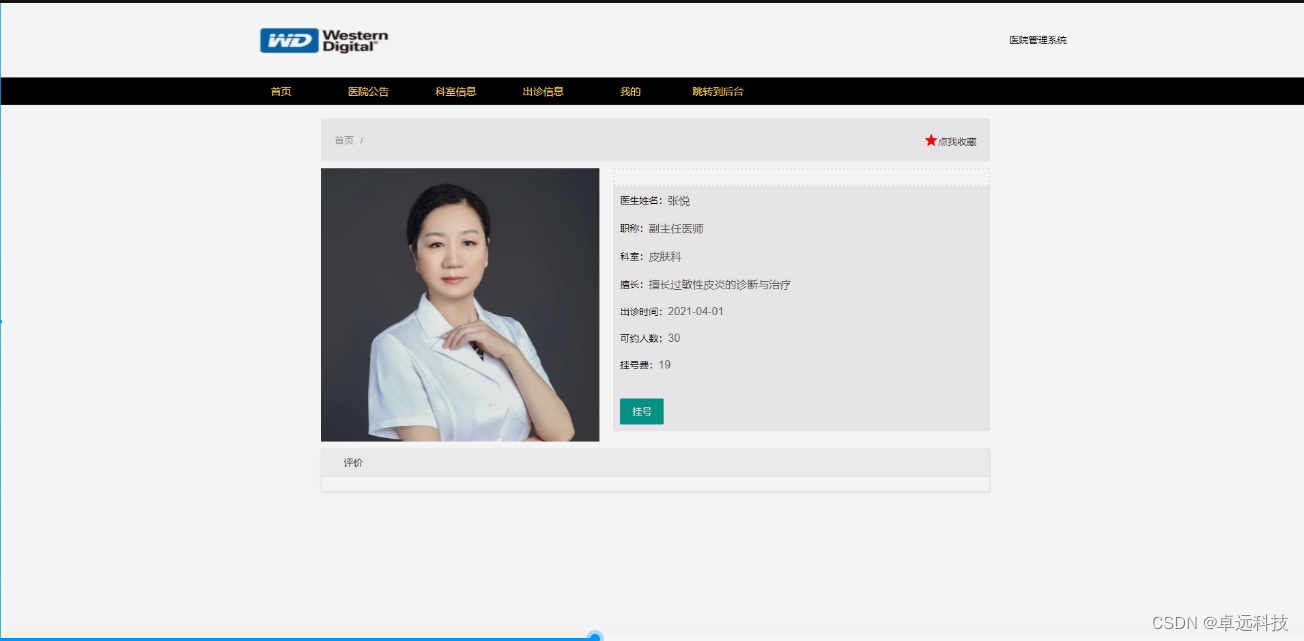This screenshot has width=1304, height=641.
Task: Click the red star favorite icon
Action: pyautogui.click(x=930, y=140)
